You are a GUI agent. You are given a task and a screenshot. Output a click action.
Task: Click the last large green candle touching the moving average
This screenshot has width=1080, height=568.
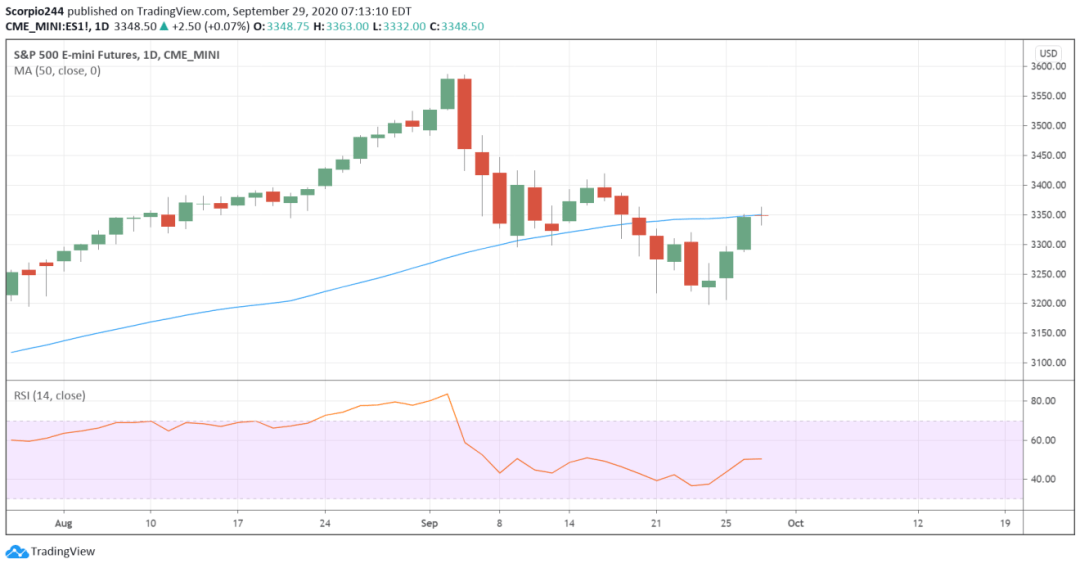pyautogui.click(x=744, y=233)
